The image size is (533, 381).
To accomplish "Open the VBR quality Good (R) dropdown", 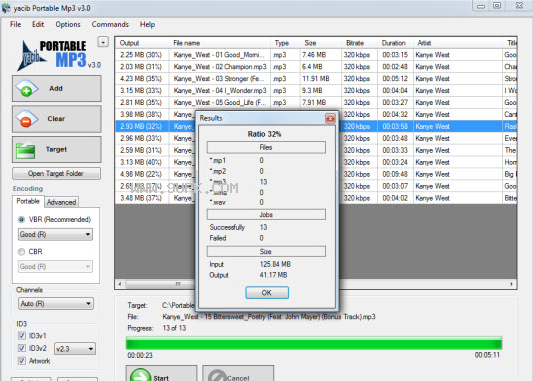I will click(x=55, y=234).
